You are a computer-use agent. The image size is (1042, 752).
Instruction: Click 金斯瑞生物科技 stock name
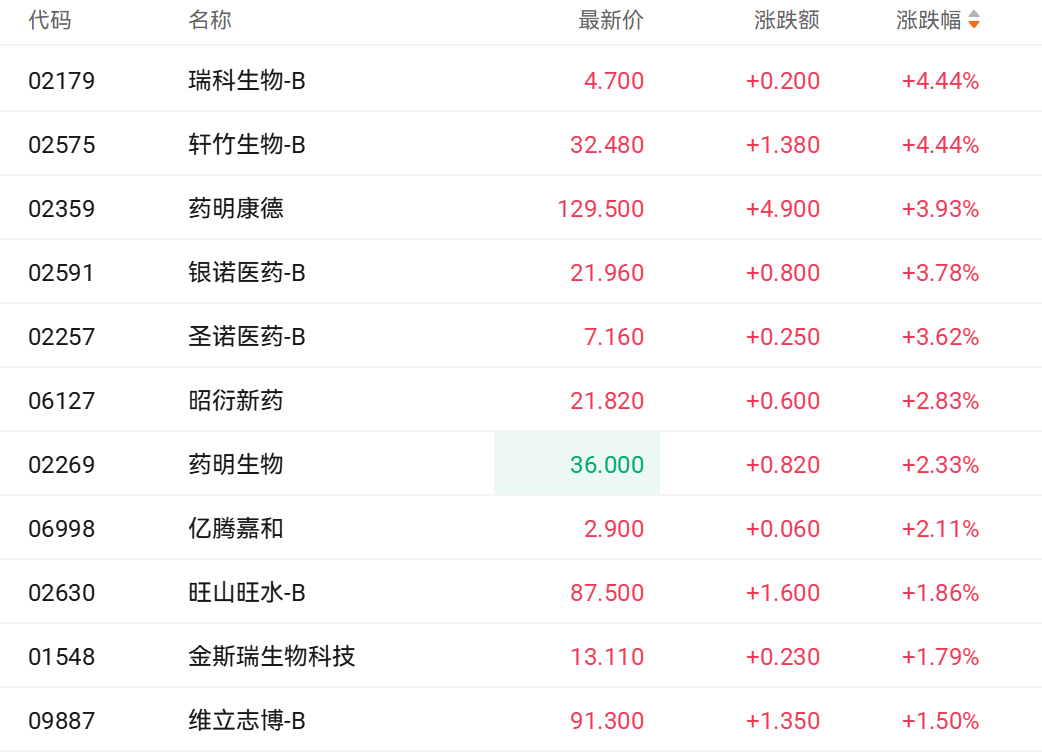[x=272, y=657]
